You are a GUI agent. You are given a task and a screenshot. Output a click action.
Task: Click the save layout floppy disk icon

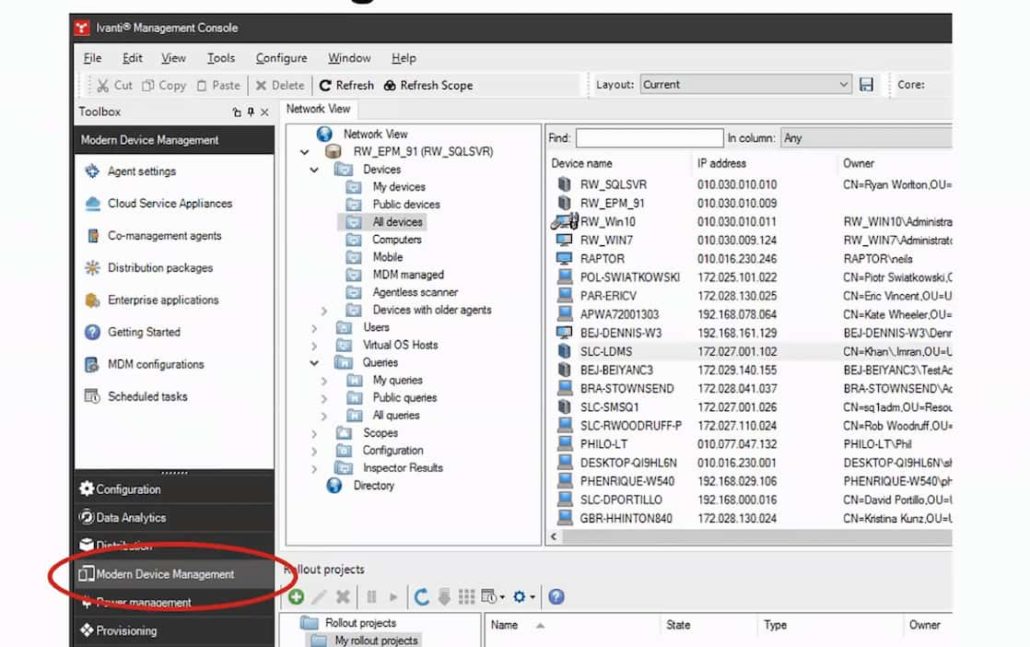pyautogui.click(x=866, y=85)
